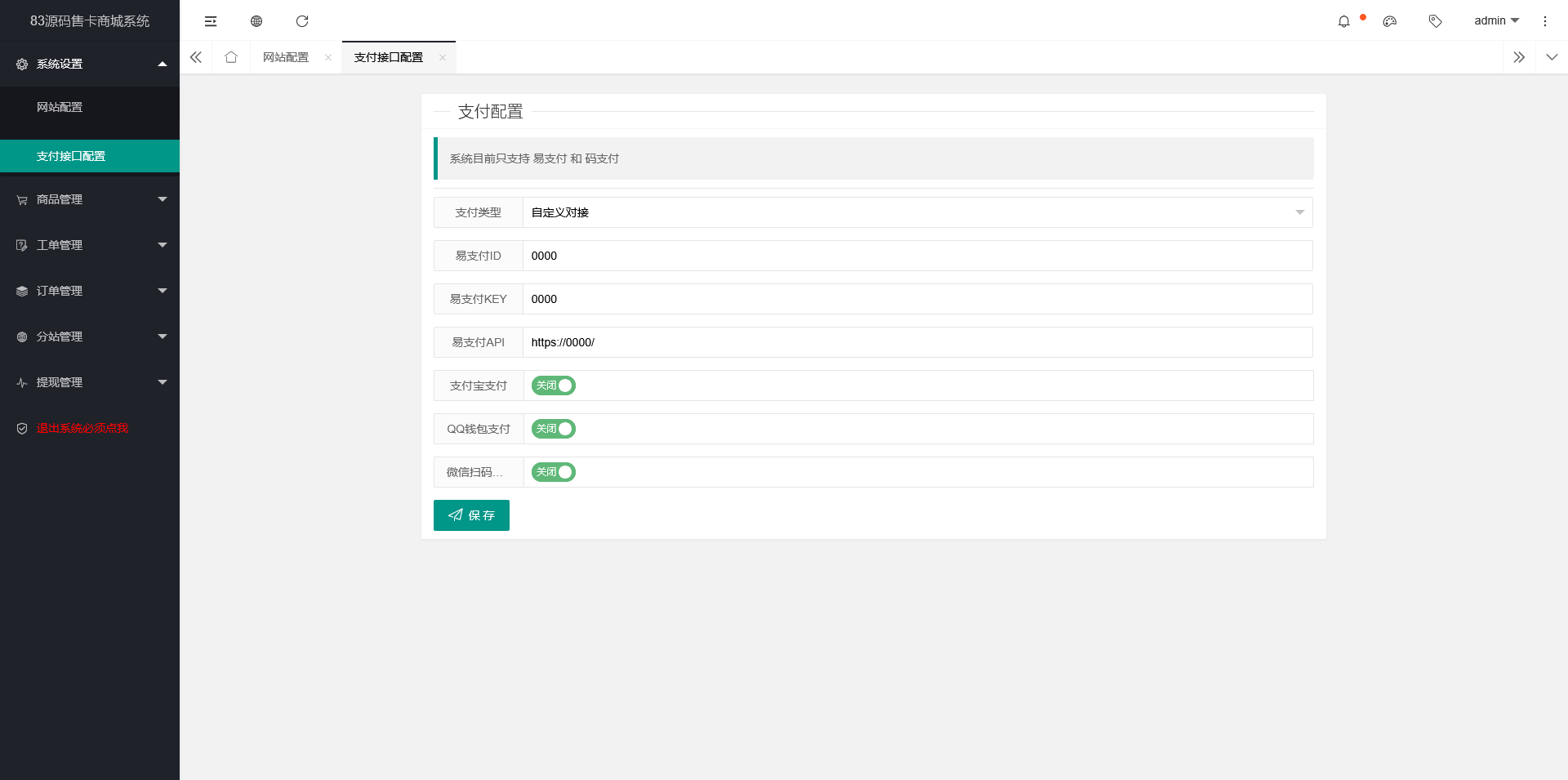
Task: Expand the 订单管理 sidebar menu
Action: [90, 291]
